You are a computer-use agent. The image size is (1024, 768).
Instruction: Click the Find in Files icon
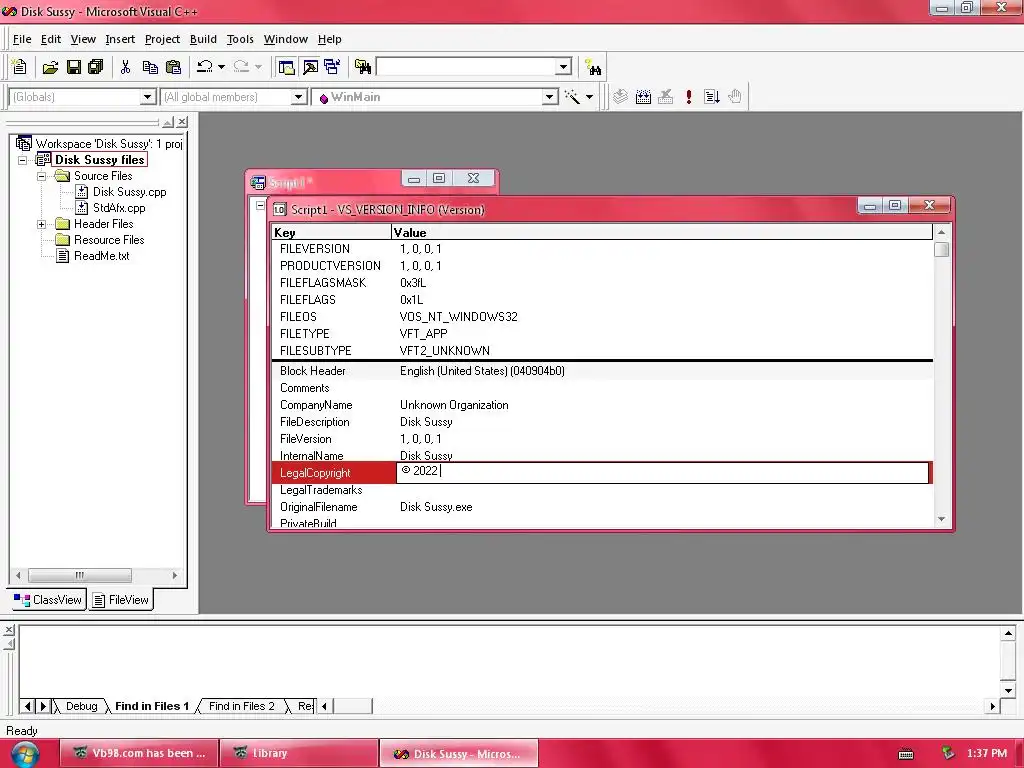363,67
